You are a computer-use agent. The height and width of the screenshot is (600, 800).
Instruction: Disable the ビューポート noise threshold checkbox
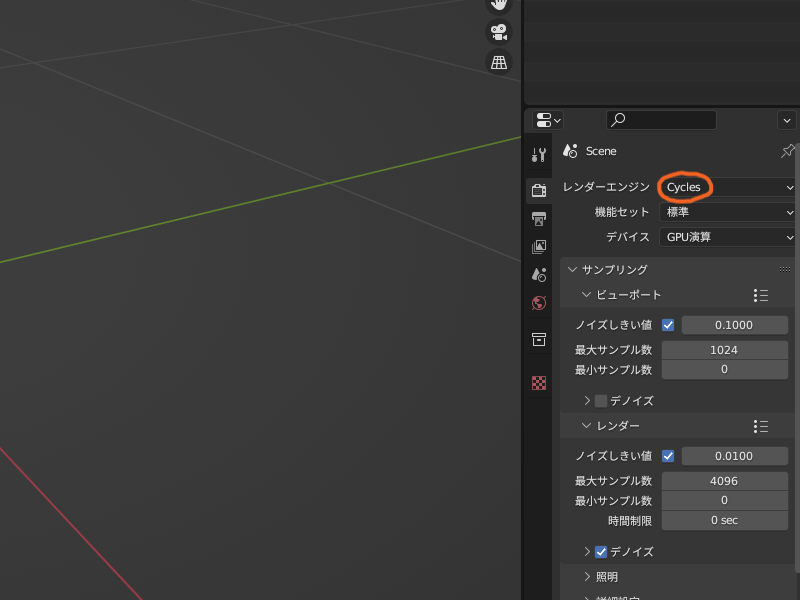[x=668, y=324]
